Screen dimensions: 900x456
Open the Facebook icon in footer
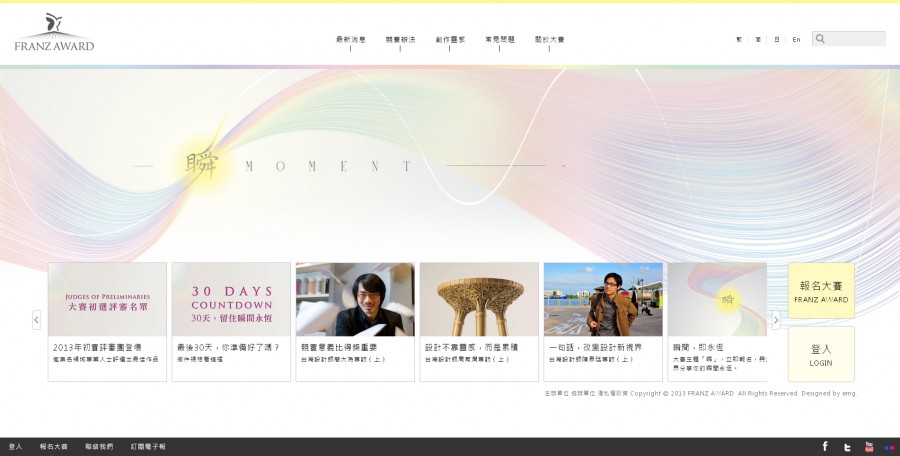825,446
